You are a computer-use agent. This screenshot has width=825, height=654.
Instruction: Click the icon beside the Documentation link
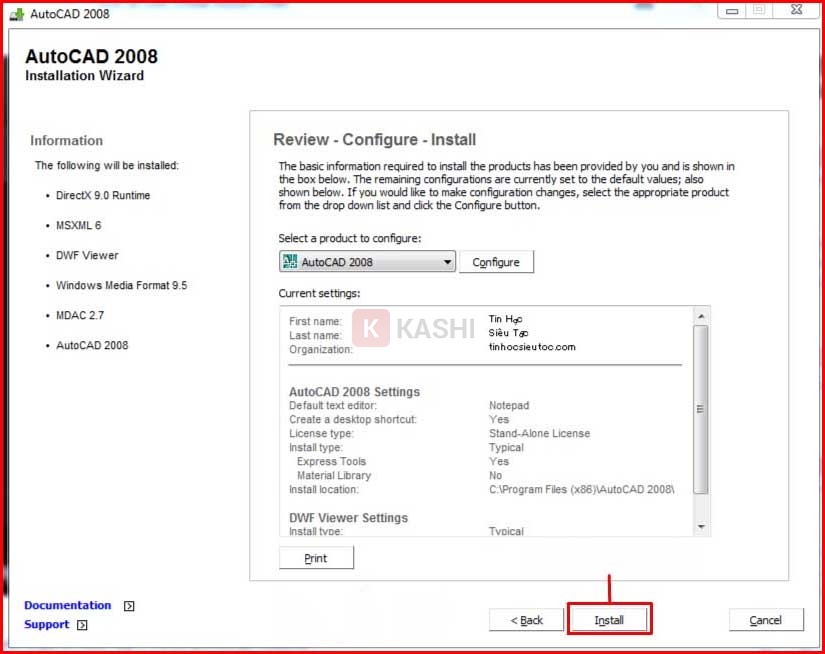point(129,606)
